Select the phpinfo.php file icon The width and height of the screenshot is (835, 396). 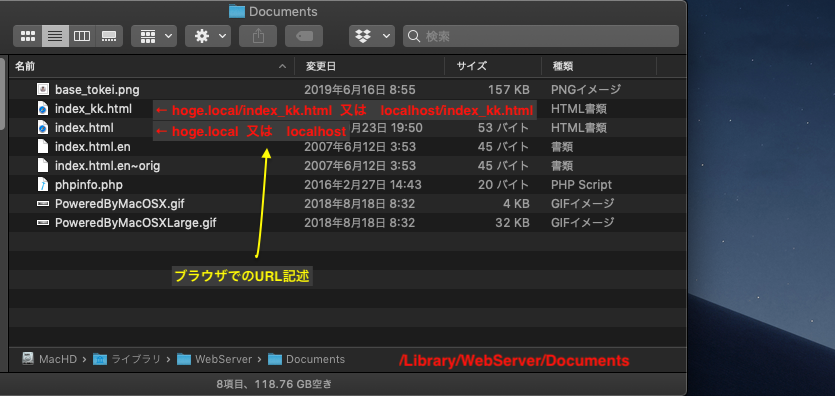[x=43, y=185]
